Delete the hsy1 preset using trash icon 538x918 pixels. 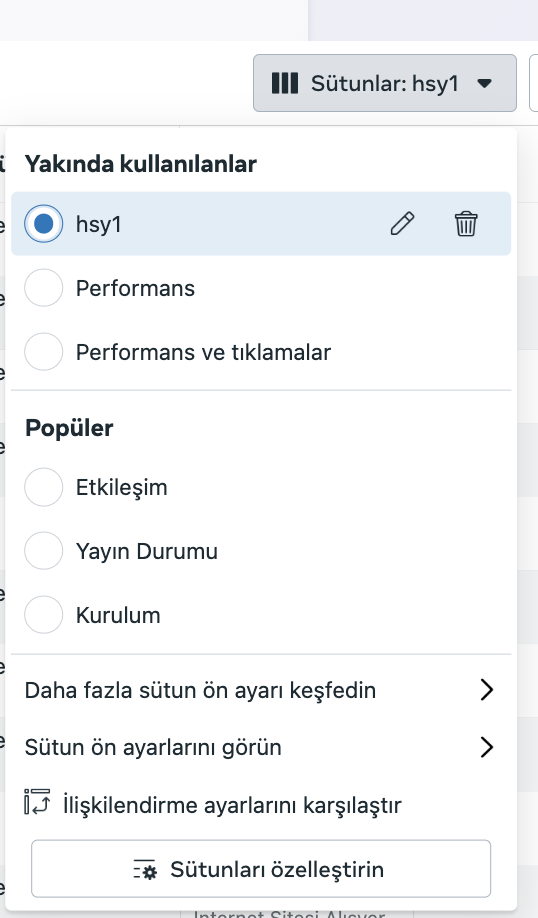pos(466,224)
